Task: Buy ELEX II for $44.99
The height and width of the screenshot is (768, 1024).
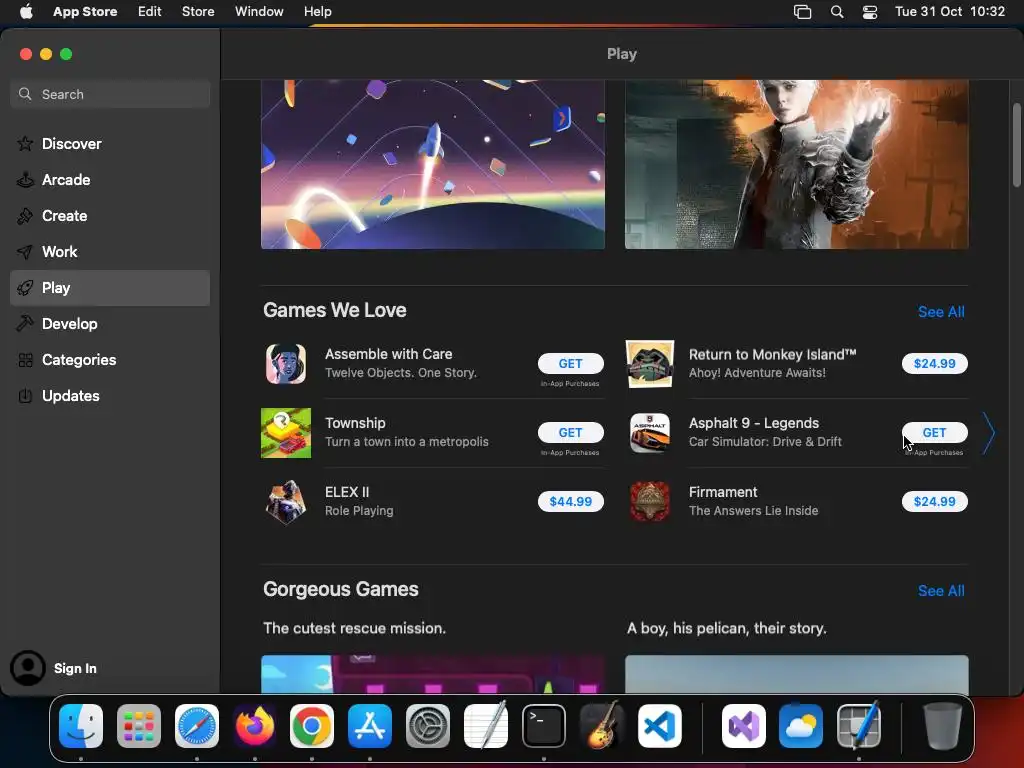Action: [570, 502]
